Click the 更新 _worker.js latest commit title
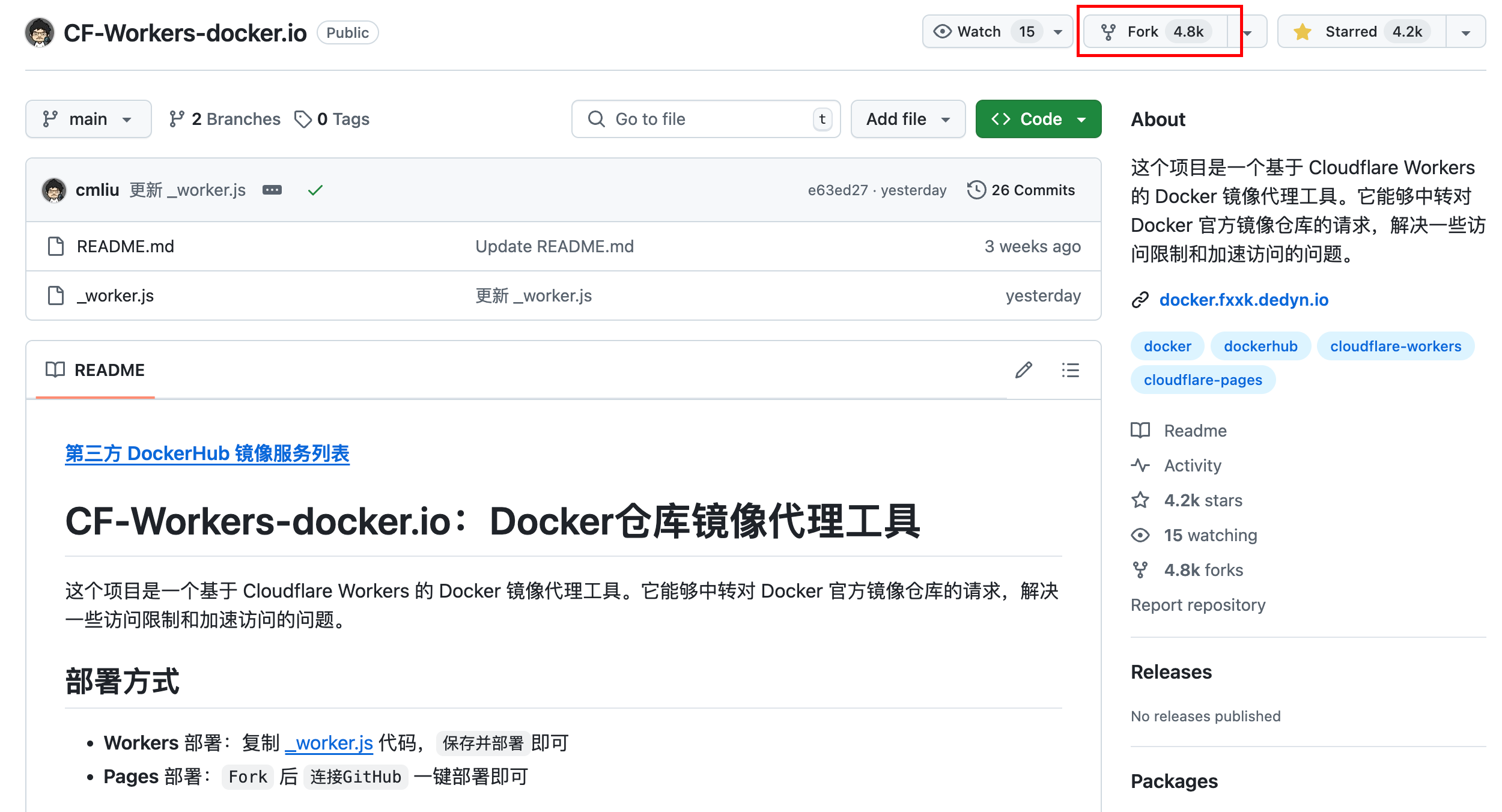The width and height of the screenshot is (1502, 812). (x=187, y=190)
